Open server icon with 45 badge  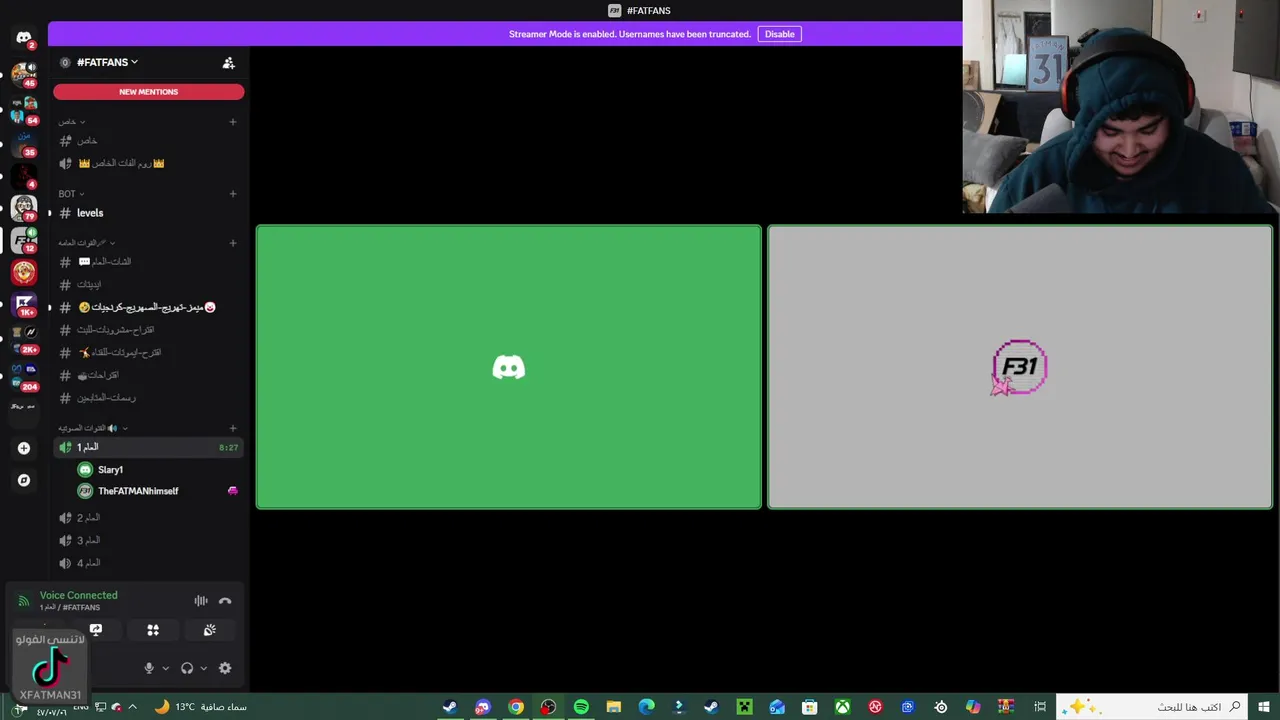tap(24, 73)
